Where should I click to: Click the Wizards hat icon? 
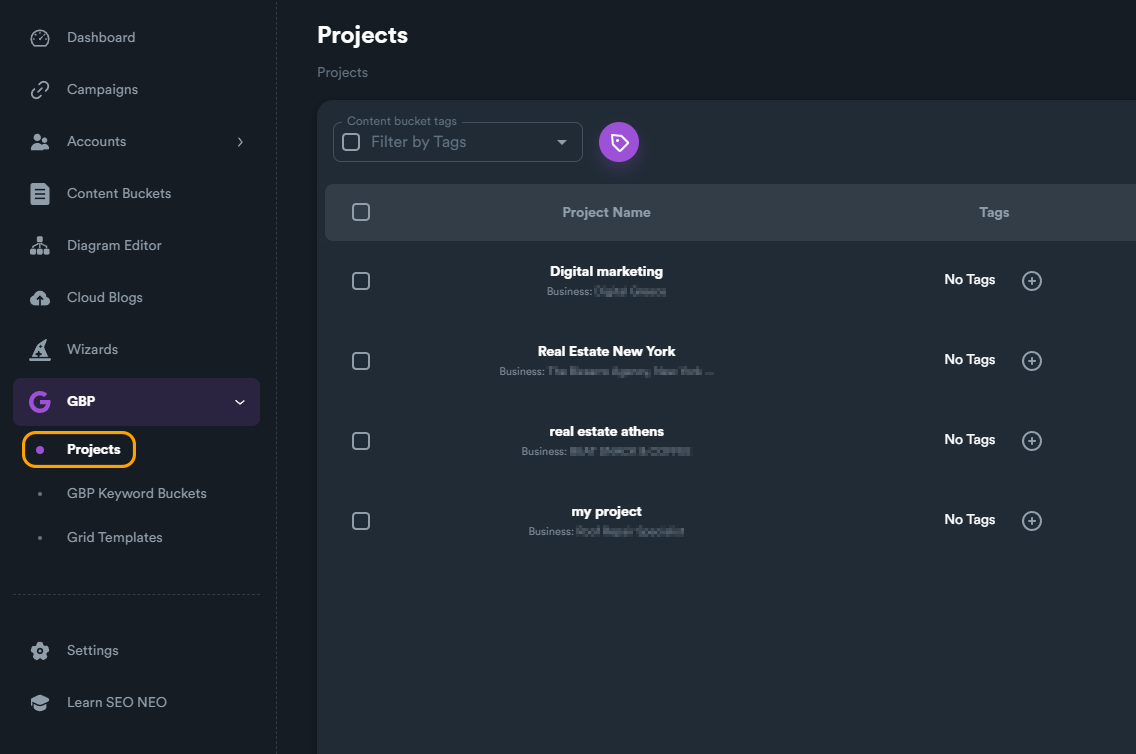(x=40, y=350)
